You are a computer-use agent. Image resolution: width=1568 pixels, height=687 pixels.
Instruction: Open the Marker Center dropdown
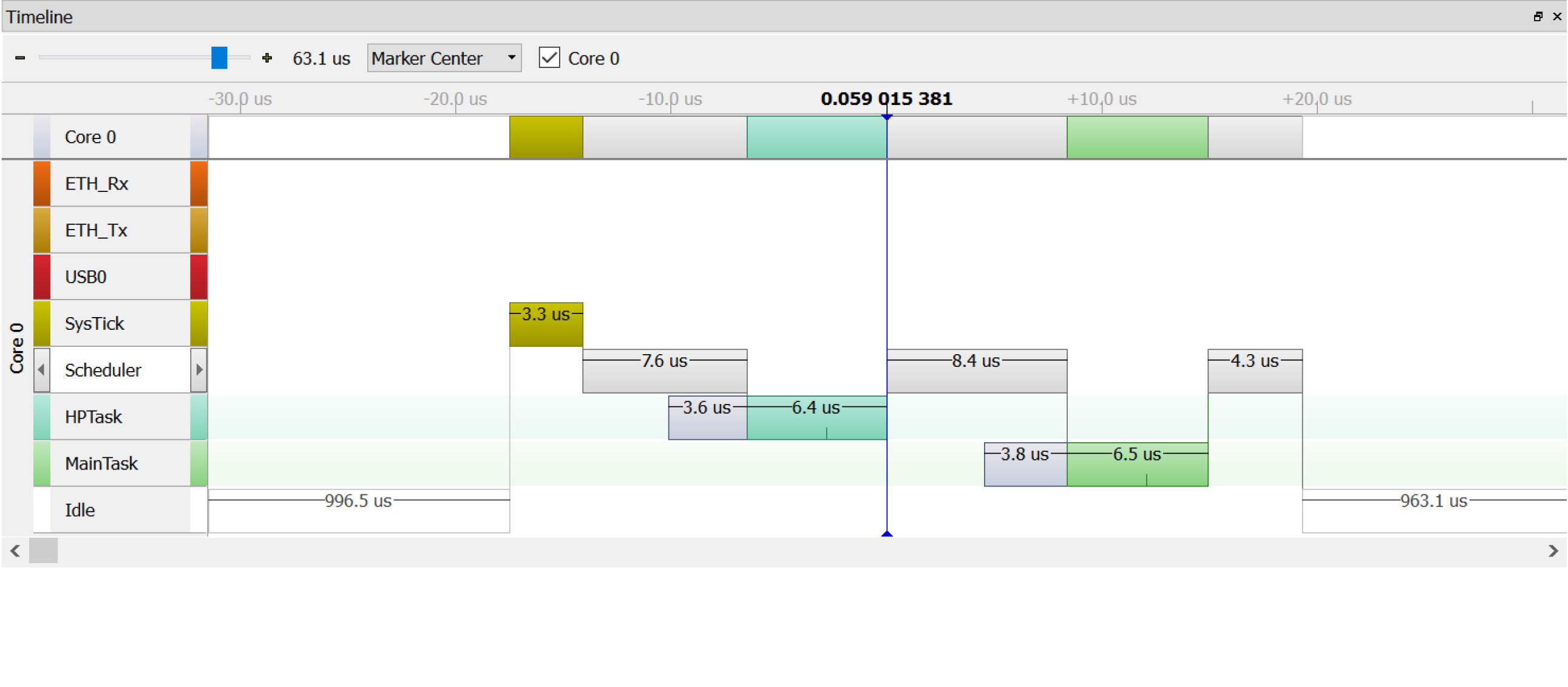pos(444,58)
